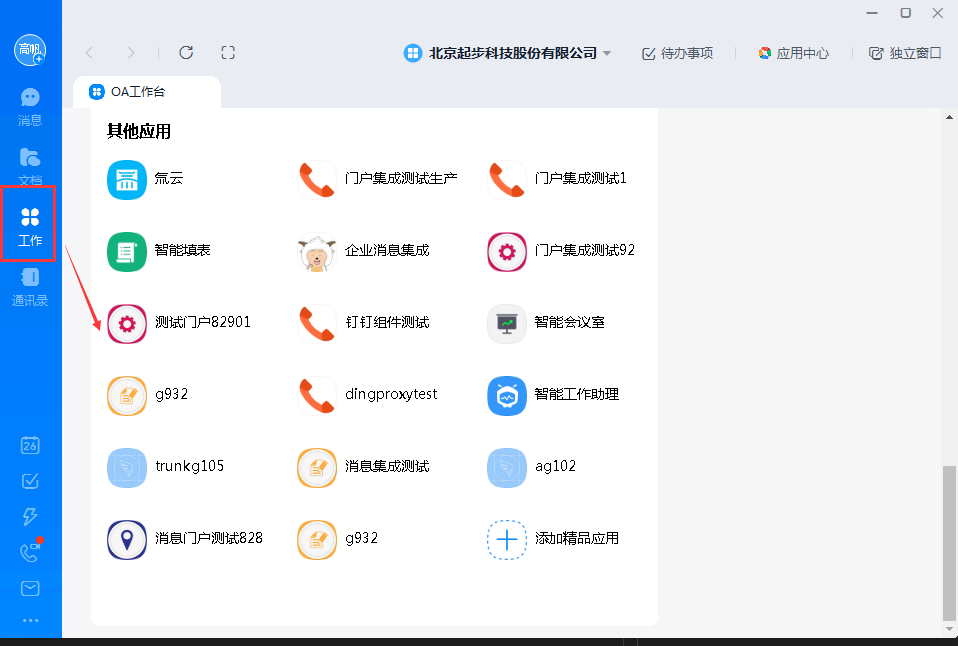958x646 pixels.
Task: Open the to-do checkmark sidebar icon
Action: [30, 481]
